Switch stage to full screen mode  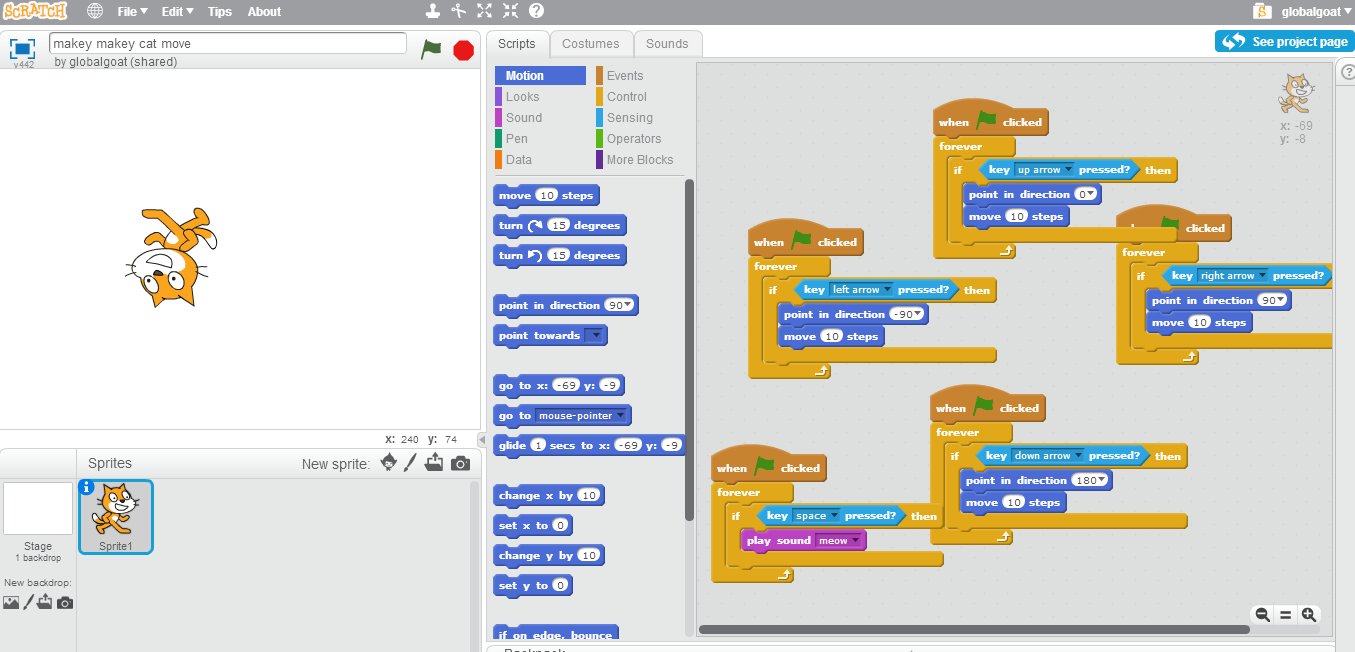click(23, 47)
